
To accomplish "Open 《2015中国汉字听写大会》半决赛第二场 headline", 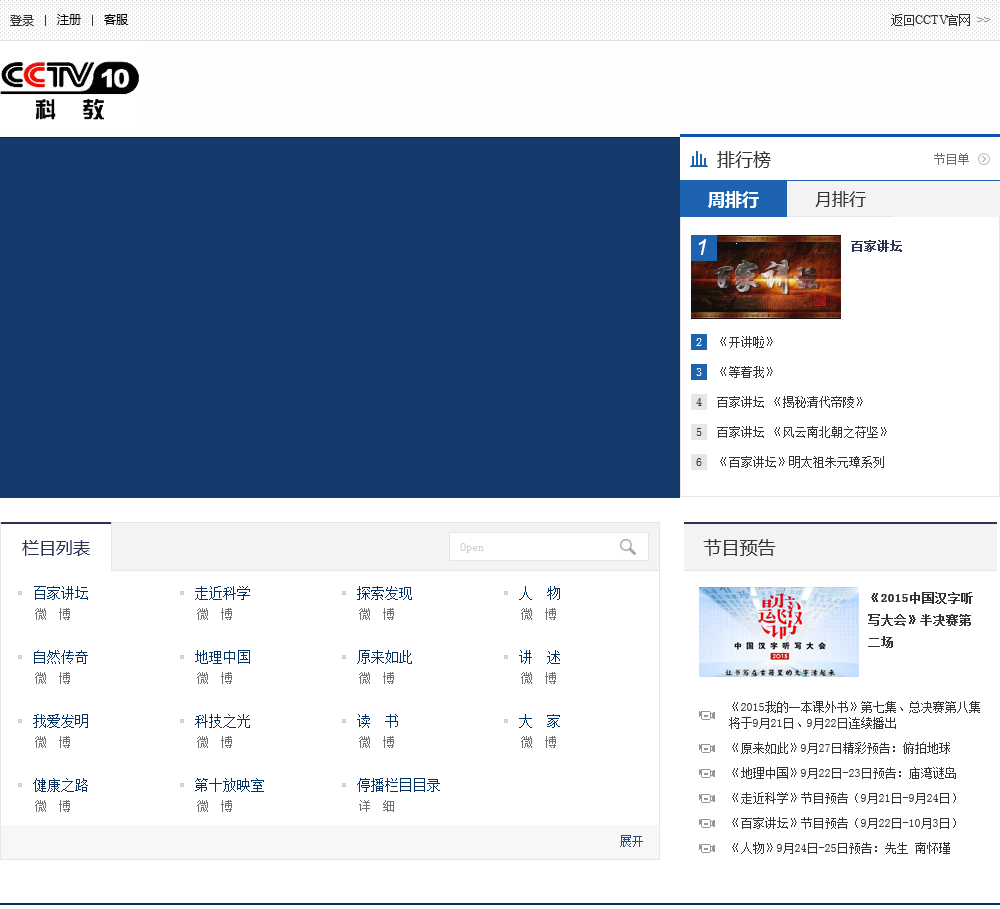I will click(920, 620).
